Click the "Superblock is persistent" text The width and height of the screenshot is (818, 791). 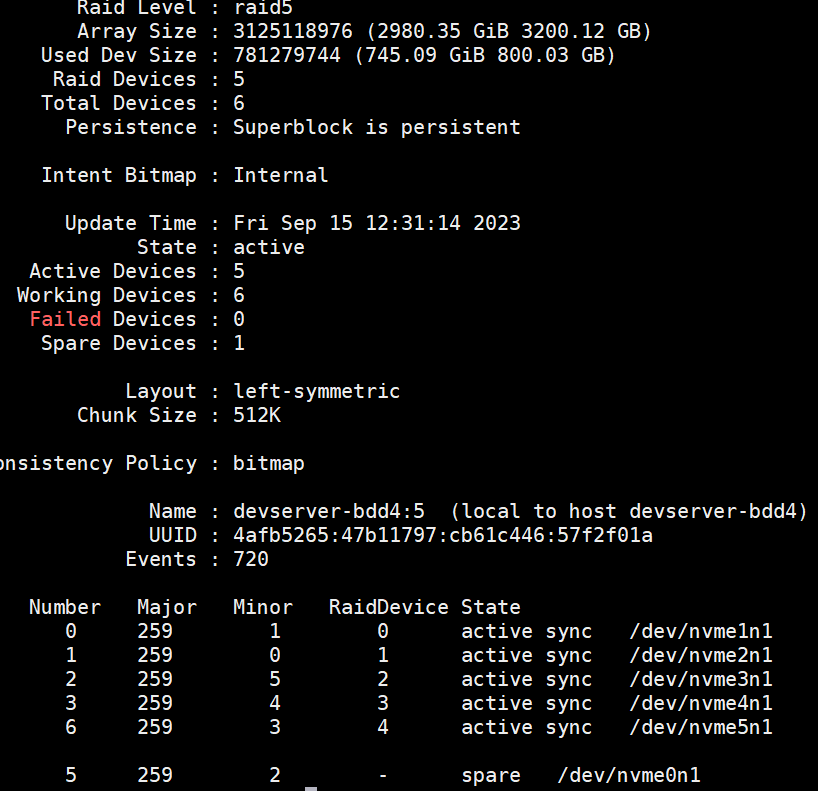(x=377, y=127)
